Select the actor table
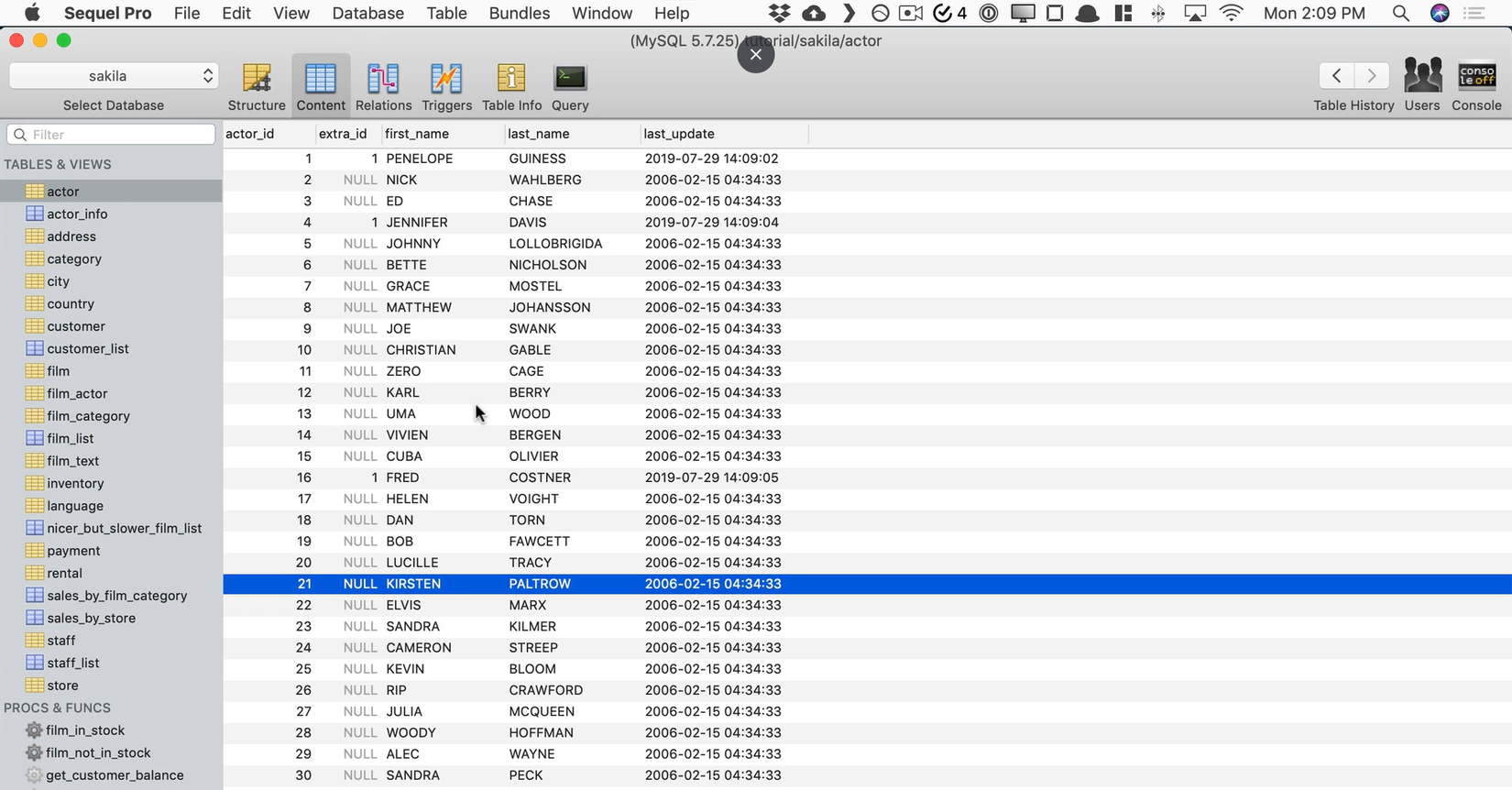Image resolution: width=1512 pixels, height=790 pixels. (x=111, y=192)
